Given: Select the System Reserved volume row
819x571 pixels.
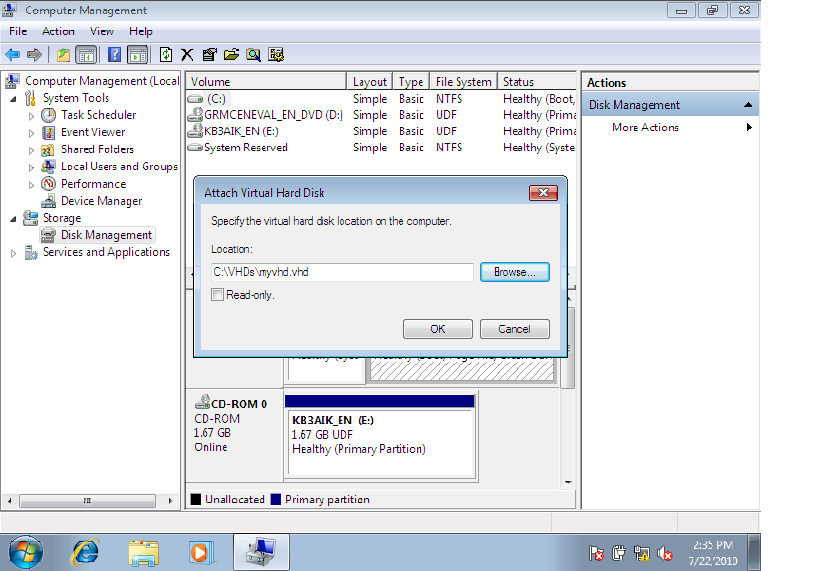Looking at the screenshot, I should coord(381,147).
